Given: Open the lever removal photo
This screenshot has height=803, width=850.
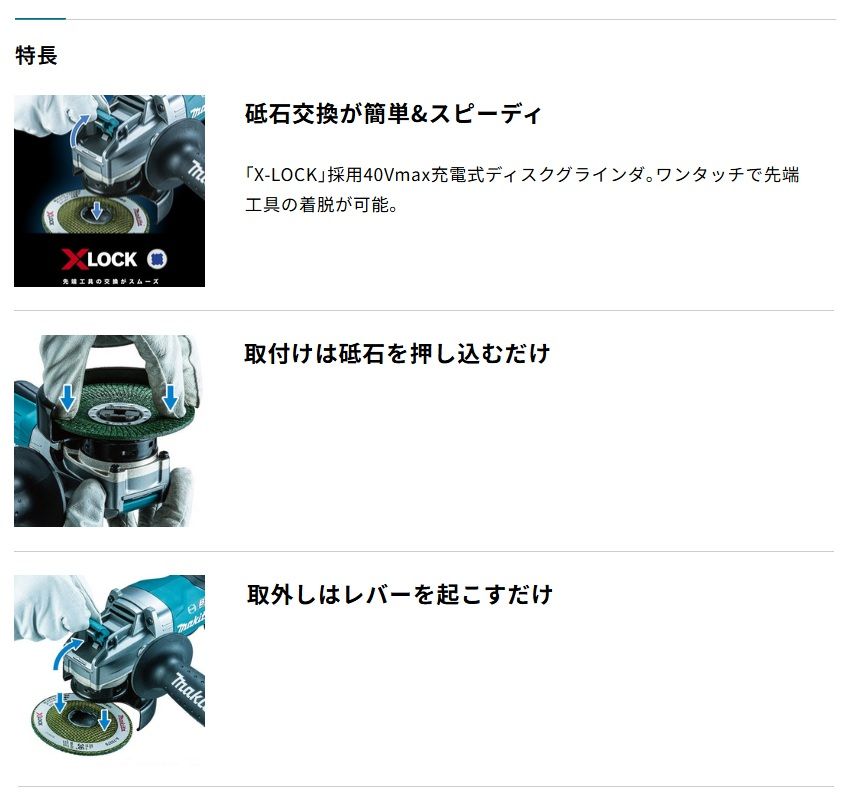Looking at the screenshot, I should [110, 671].
